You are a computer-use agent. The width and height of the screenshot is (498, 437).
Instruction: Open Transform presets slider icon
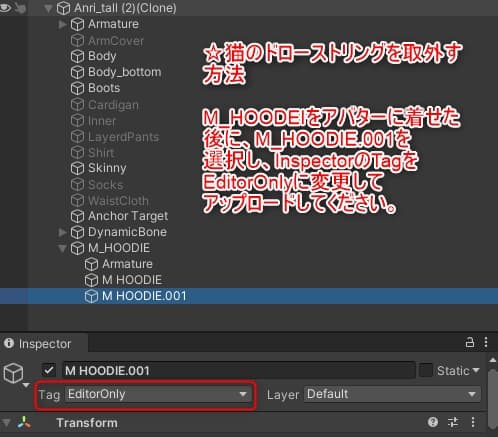(x=453, y=422)
